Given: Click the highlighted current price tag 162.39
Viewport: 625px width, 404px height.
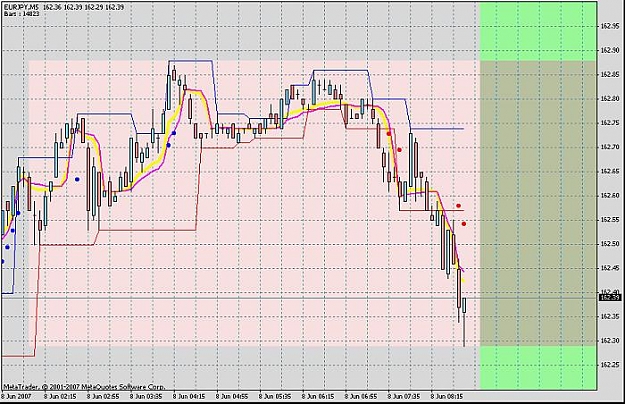Looking at the screenshot, I should (610, 298).
